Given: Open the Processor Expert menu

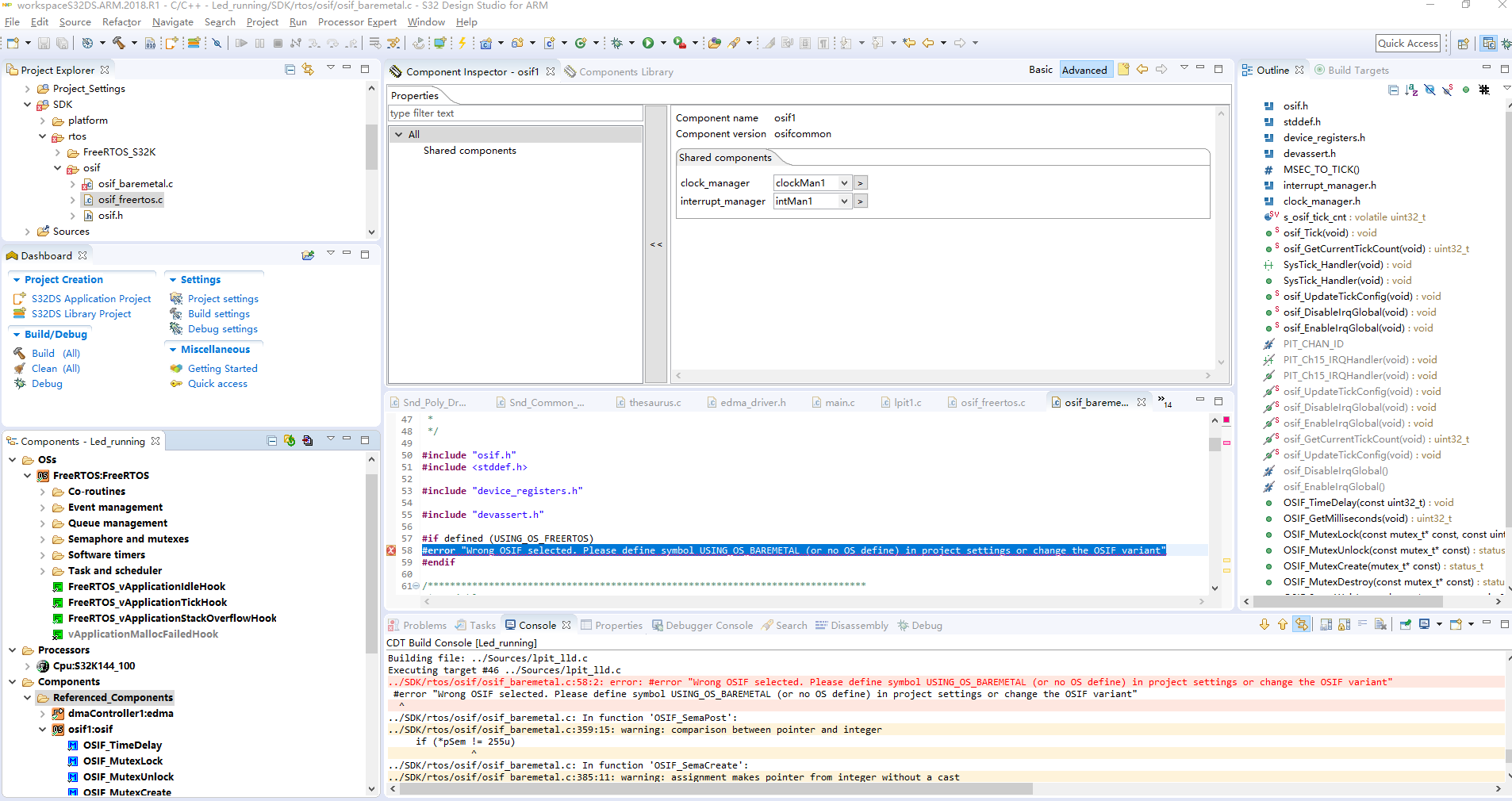Looking at the screenshot, I should click(x=357, y=22).
